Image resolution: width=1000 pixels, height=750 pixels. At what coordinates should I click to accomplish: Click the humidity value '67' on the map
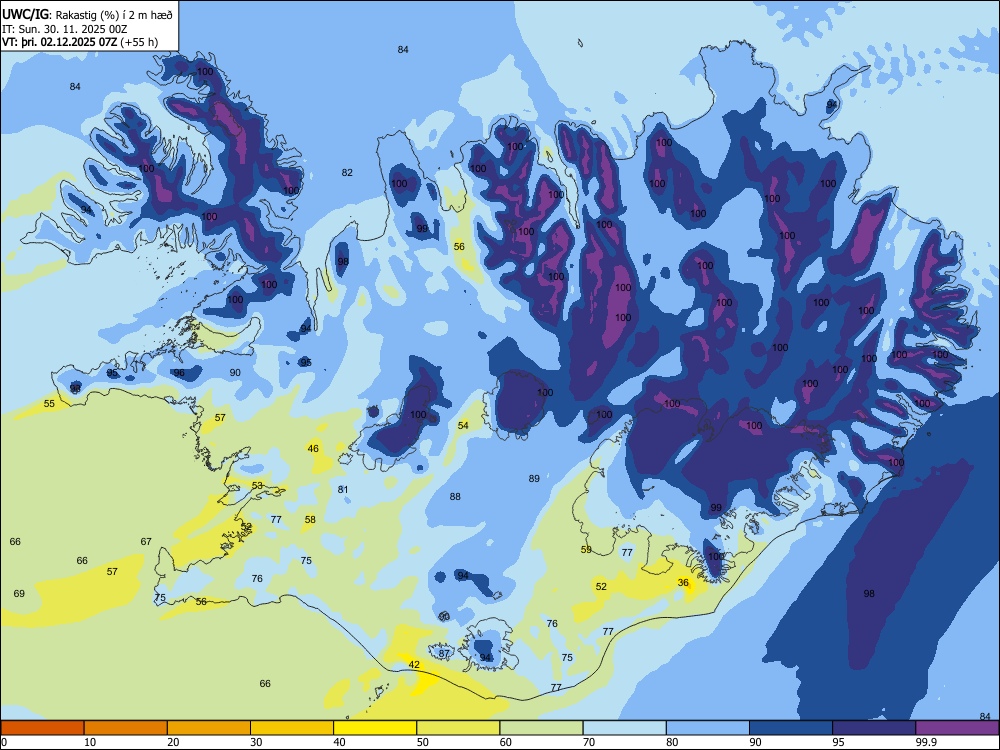146,541
